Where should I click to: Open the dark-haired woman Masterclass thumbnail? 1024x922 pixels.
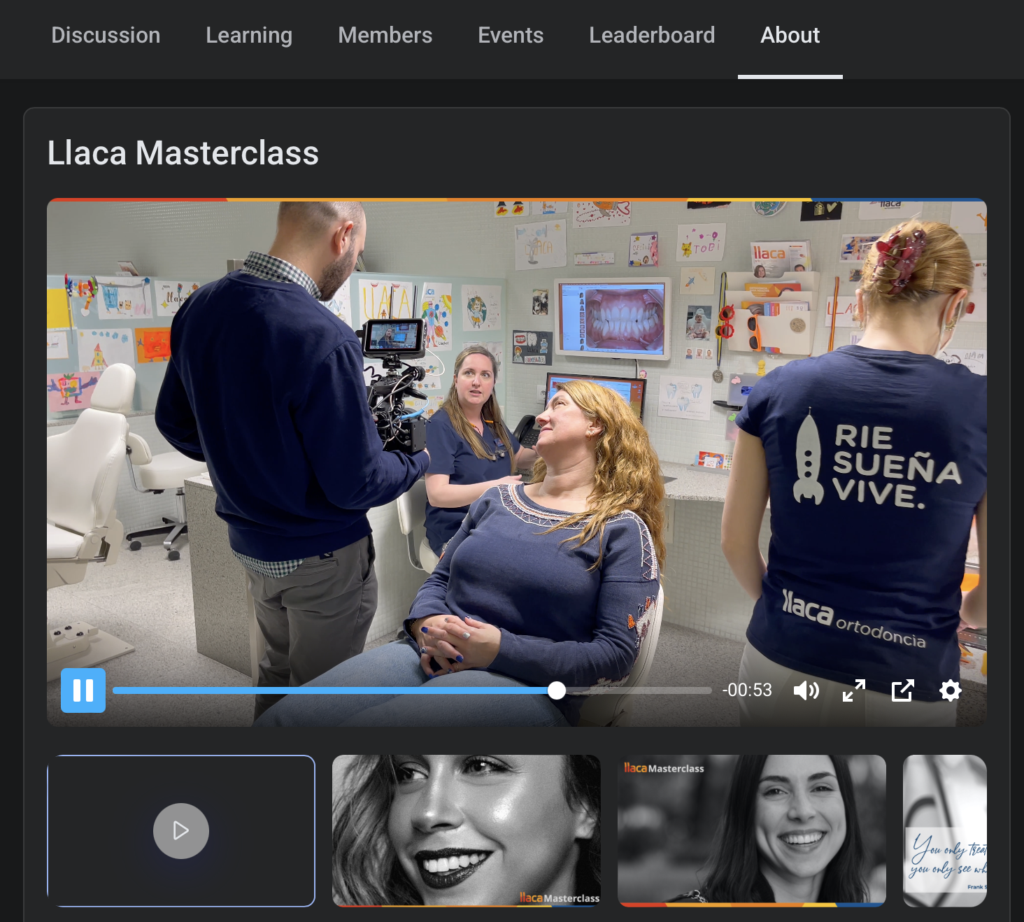click(x=752, y=831)
